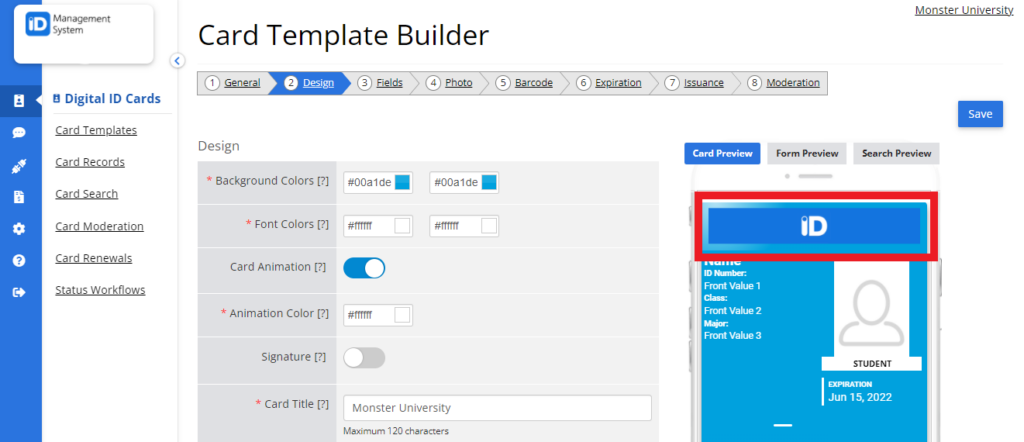
Task: Enable the Signature toggle
Action: (364, 358)
